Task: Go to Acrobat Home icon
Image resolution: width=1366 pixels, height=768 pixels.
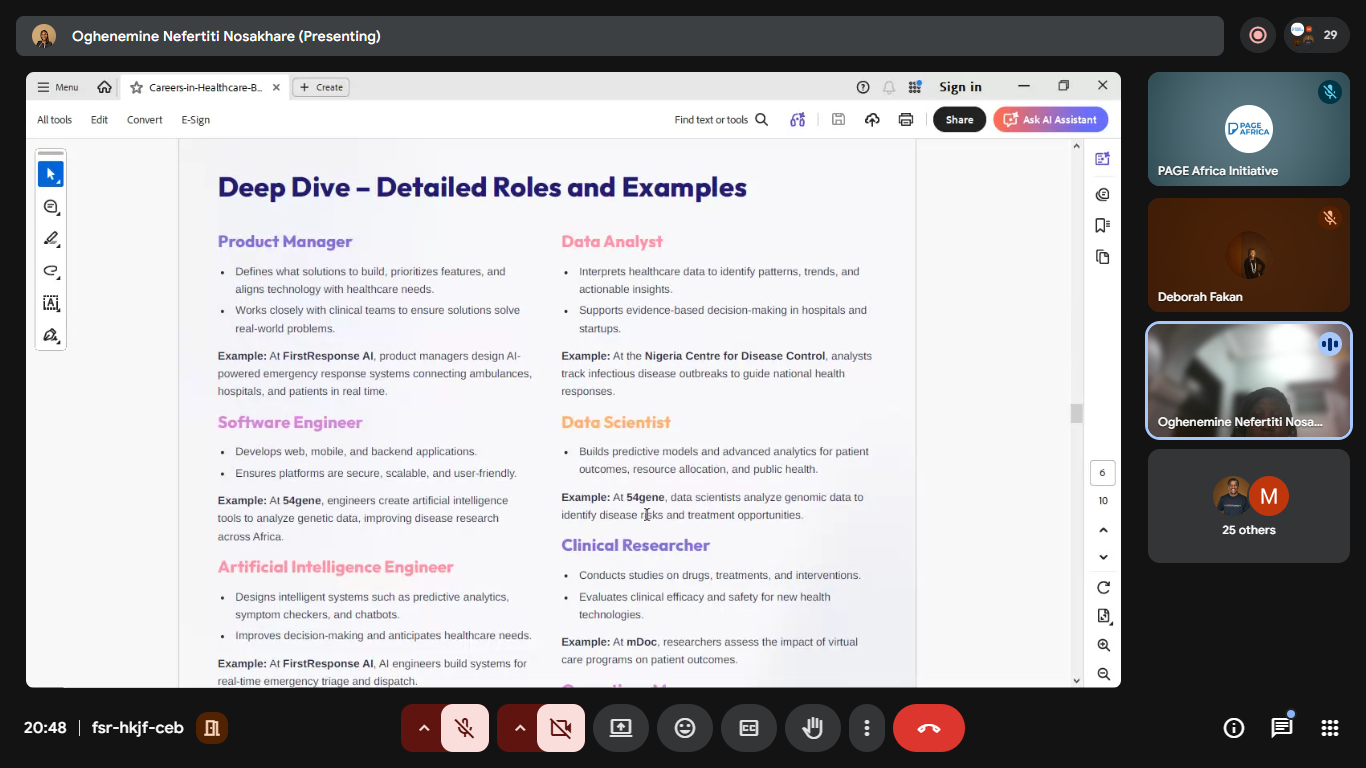Action: [x=104, y=87]
